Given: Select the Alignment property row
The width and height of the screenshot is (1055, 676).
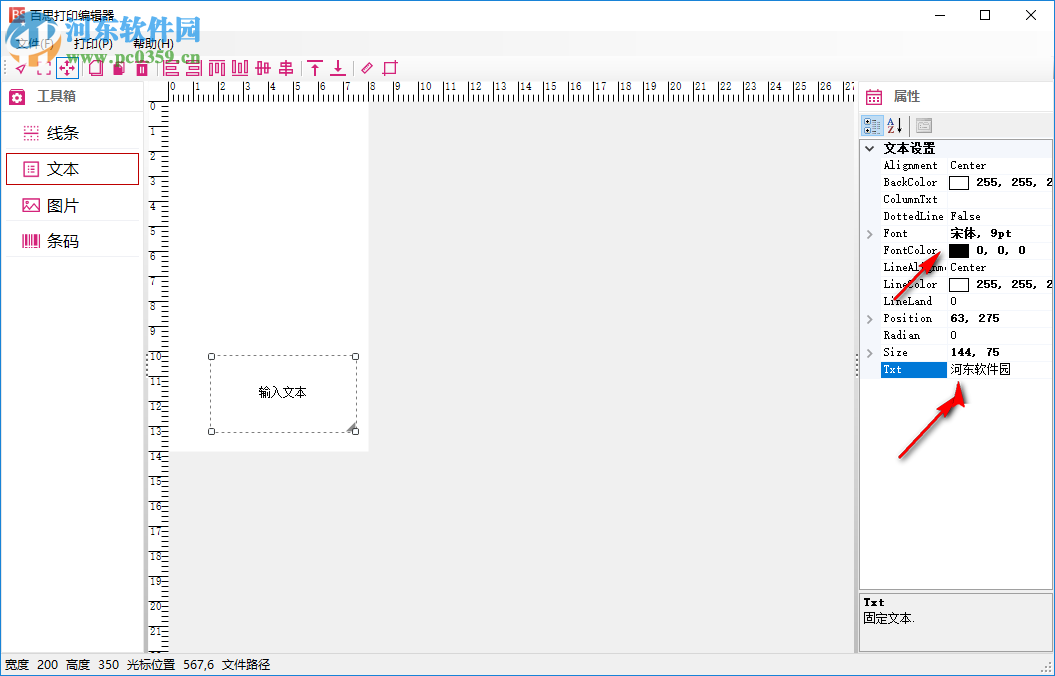Looking at the screenshot, I should click(x=966, y=165).
